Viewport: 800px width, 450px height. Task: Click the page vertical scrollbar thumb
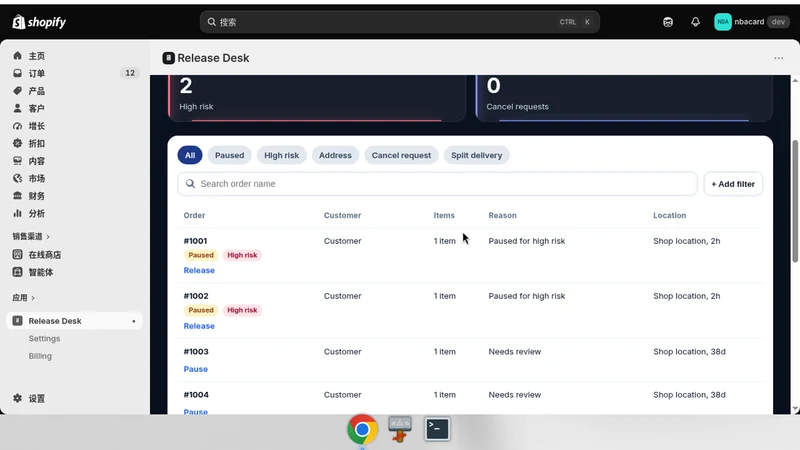795,202
